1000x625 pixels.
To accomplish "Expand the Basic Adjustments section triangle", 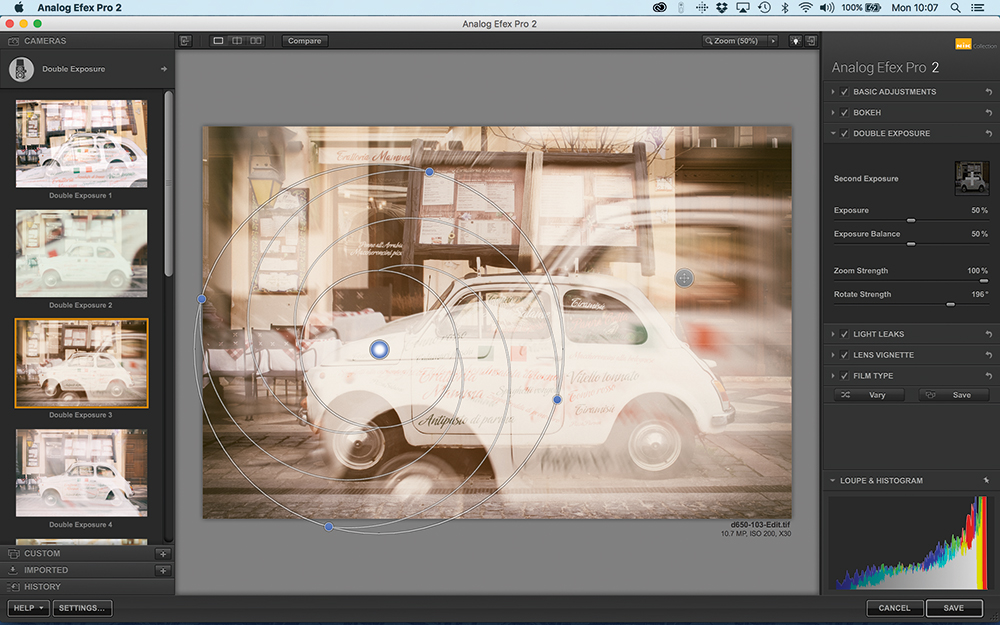I will (x=833, y=92).
